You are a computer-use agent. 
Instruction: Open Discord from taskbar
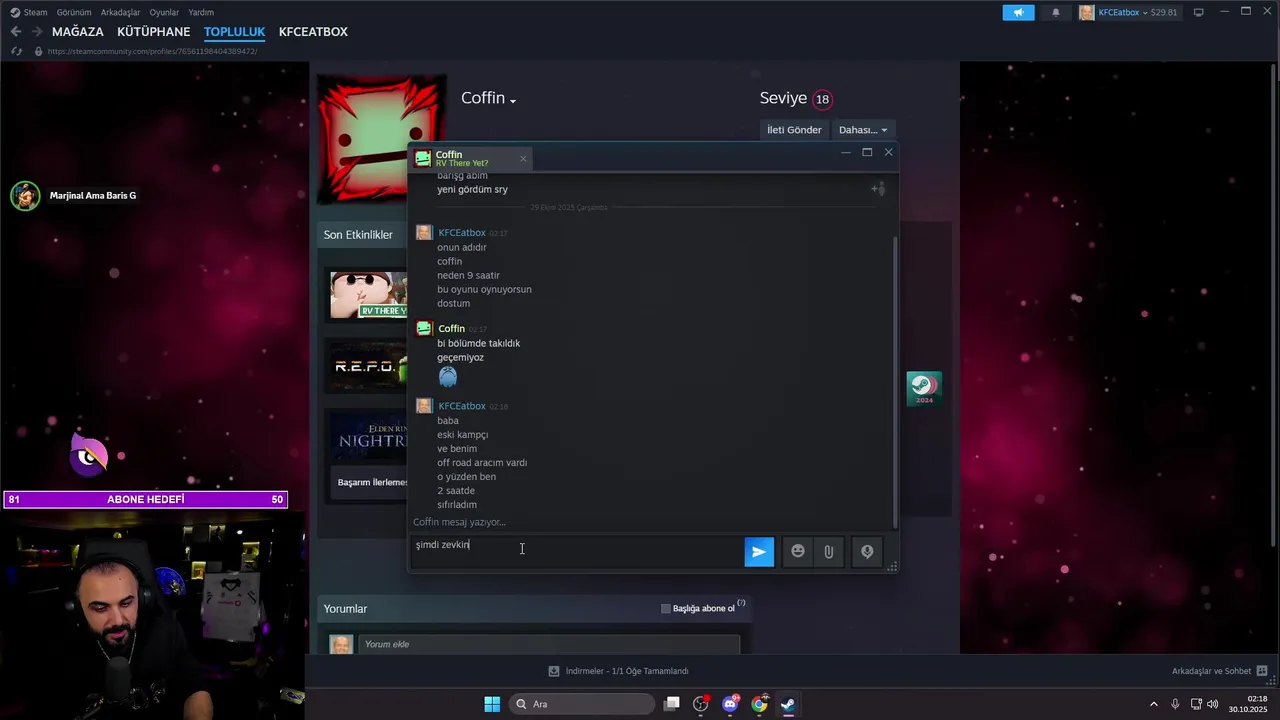pyautogui.click(x=730, y=704)
